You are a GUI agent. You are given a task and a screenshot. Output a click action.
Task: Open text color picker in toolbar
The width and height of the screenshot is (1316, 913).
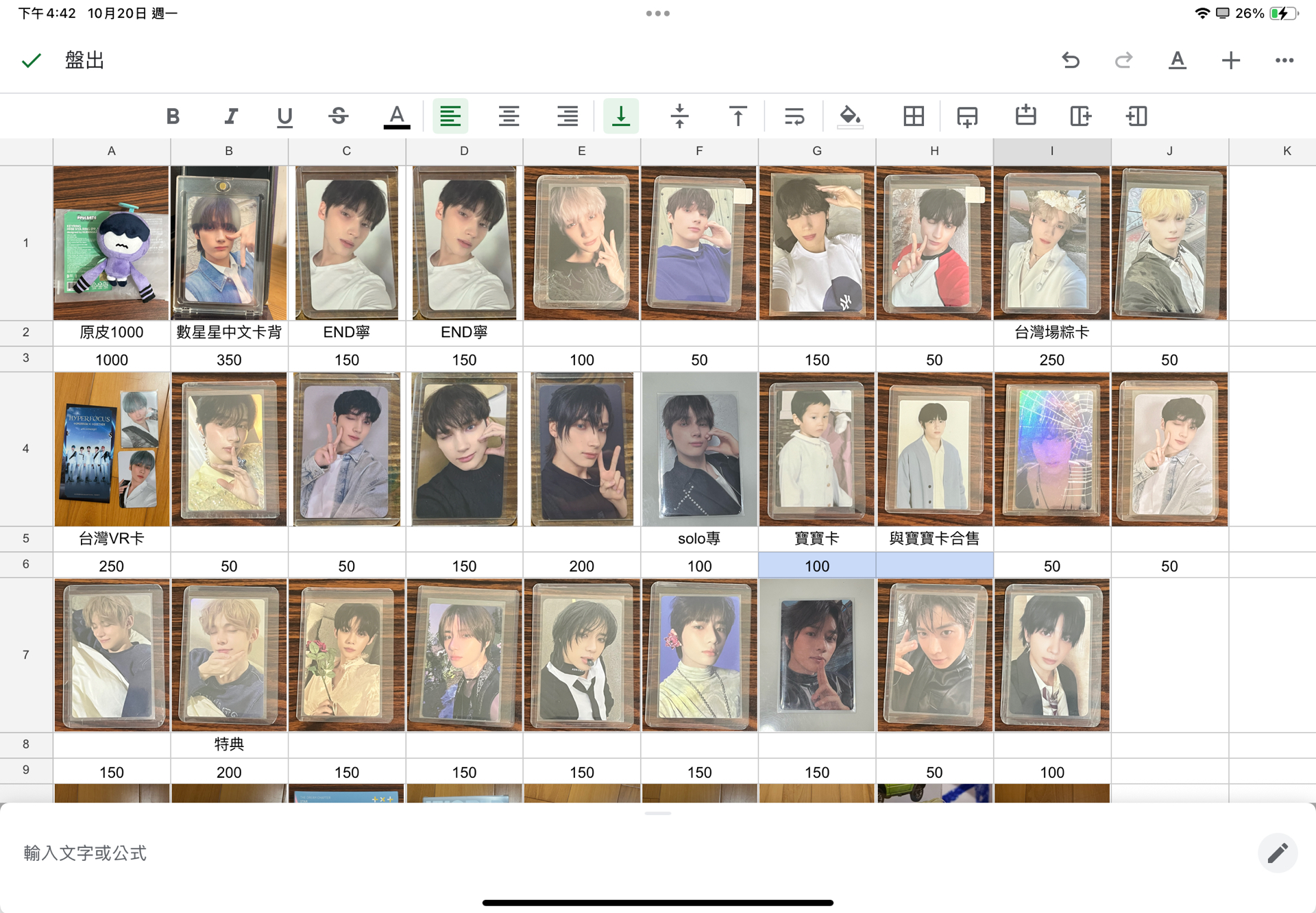(397, 117)
